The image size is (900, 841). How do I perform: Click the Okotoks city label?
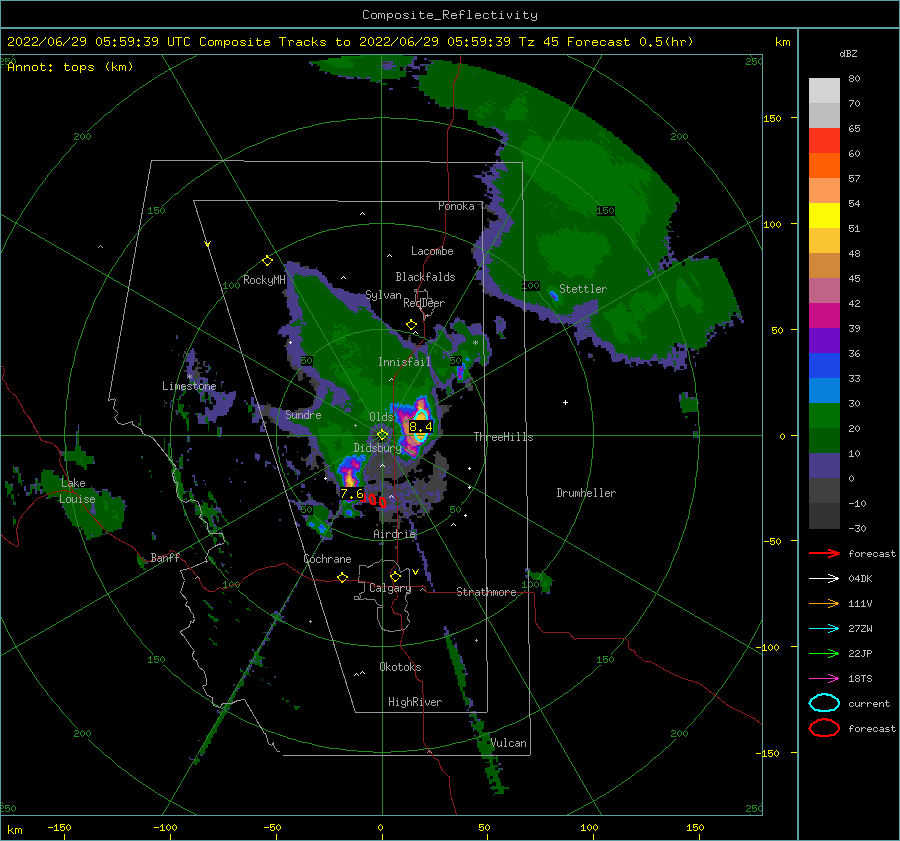[400, 667]
